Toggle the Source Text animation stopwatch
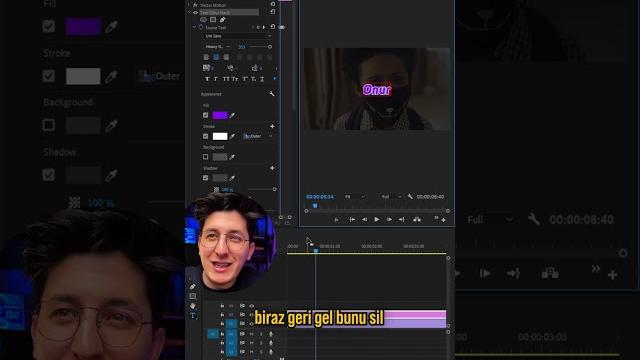Viewport: 640px width, 360px height. (201, 27)
